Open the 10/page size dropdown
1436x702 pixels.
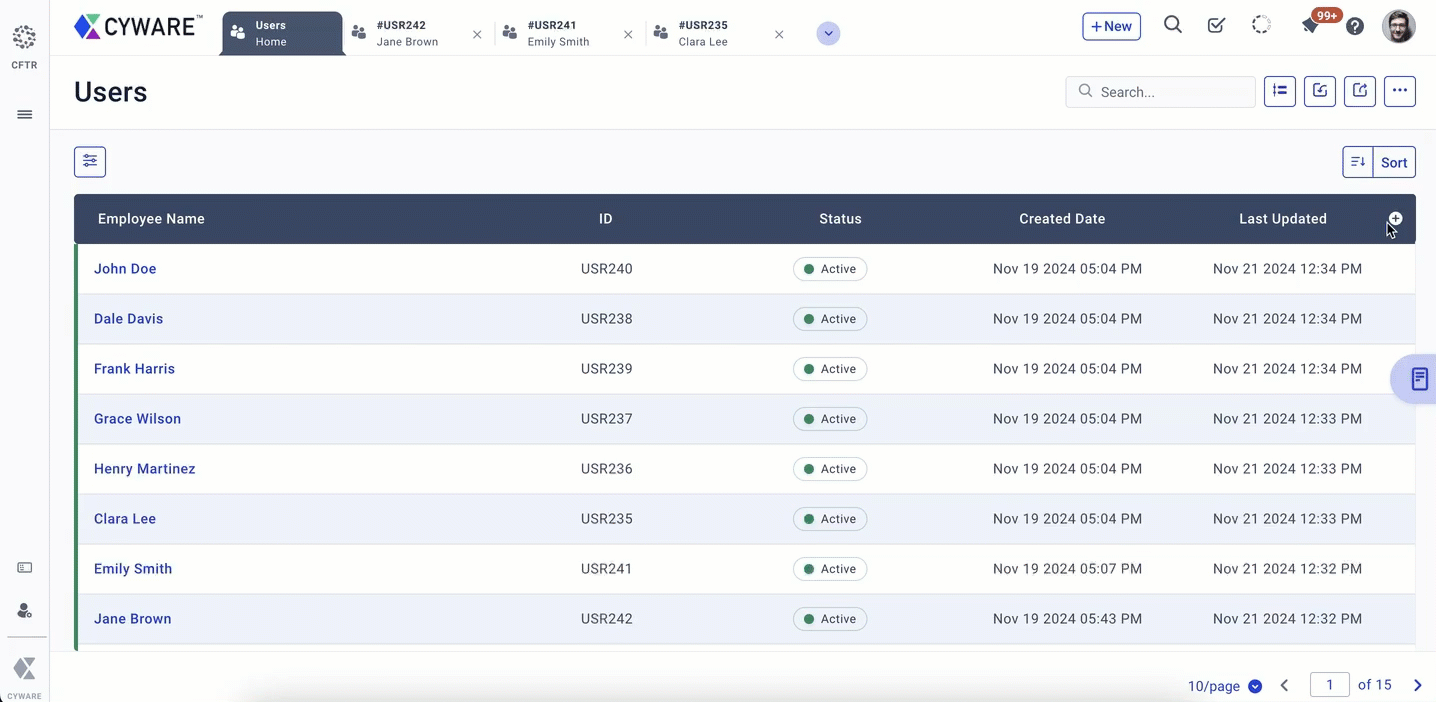tap(1224, 686)
